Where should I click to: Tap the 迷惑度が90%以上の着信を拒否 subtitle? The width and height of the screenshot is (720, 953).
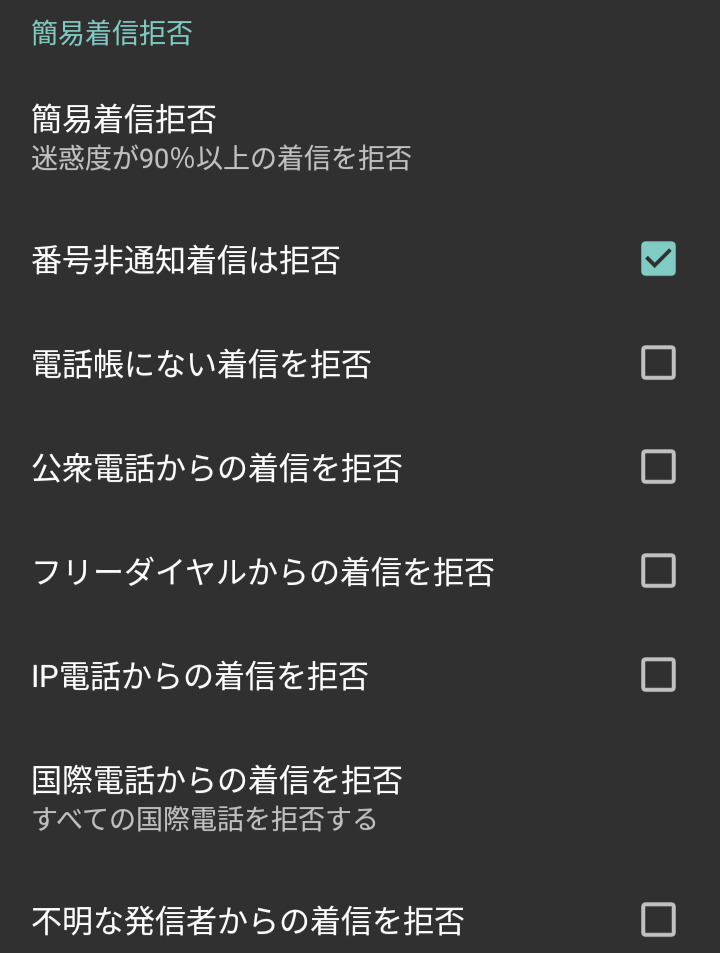221,158
